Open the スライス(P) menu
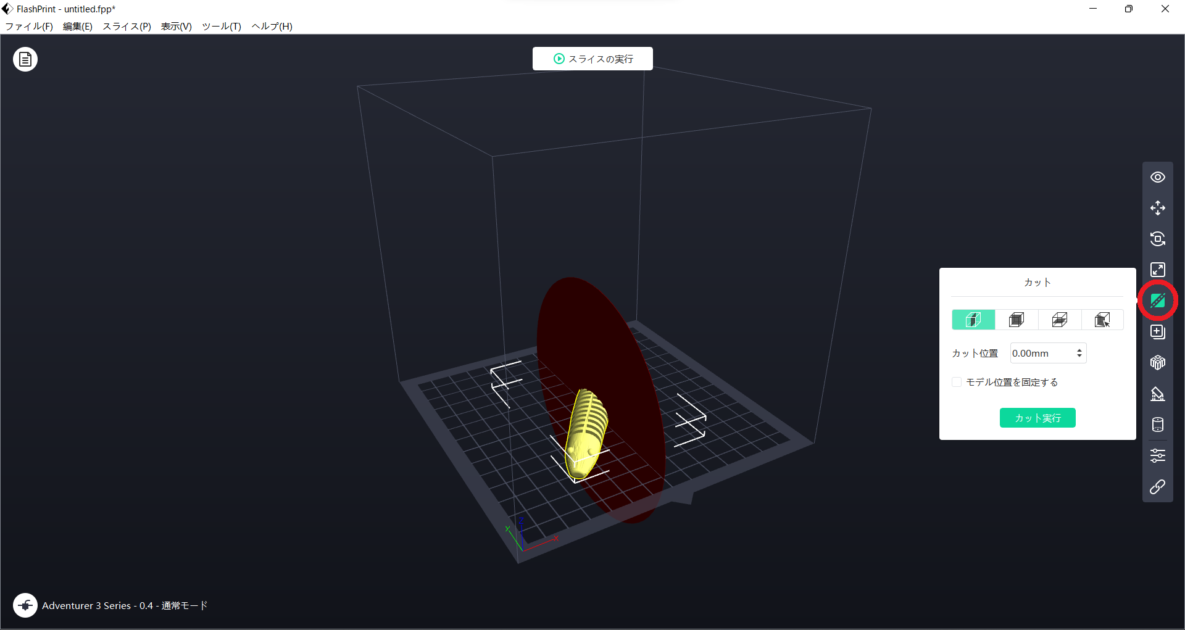Viewport: 1185px width, 630px height. (x=126, y=26)
